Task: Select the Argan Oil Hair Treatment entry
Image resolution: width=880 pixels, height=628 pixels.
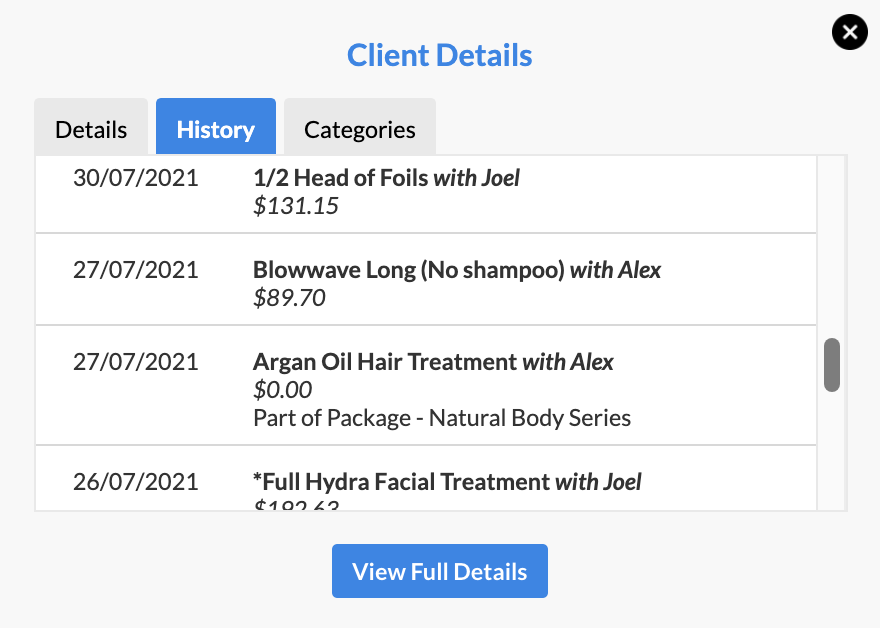Action: [x=425, y=386]
